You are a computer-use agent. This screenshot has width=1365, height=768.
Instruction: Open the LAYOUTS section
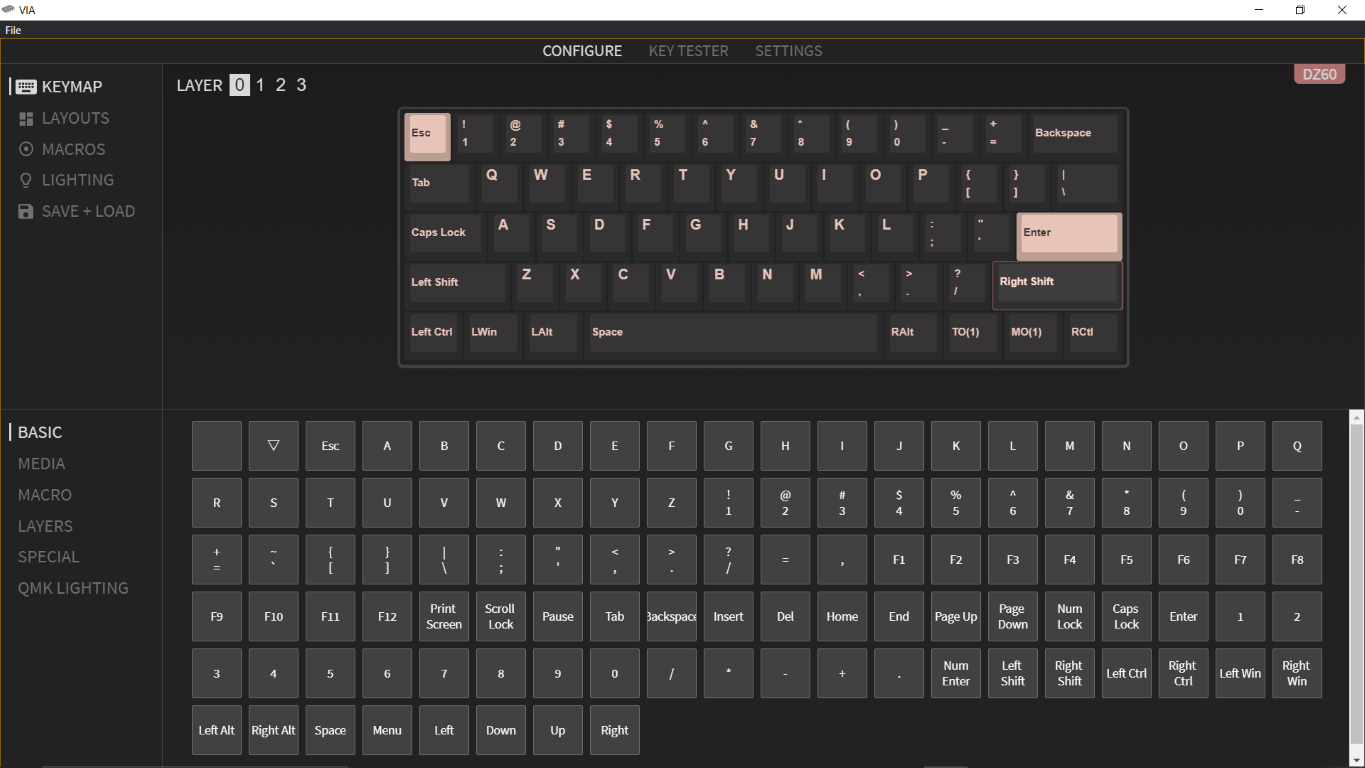tap(63, 118)
